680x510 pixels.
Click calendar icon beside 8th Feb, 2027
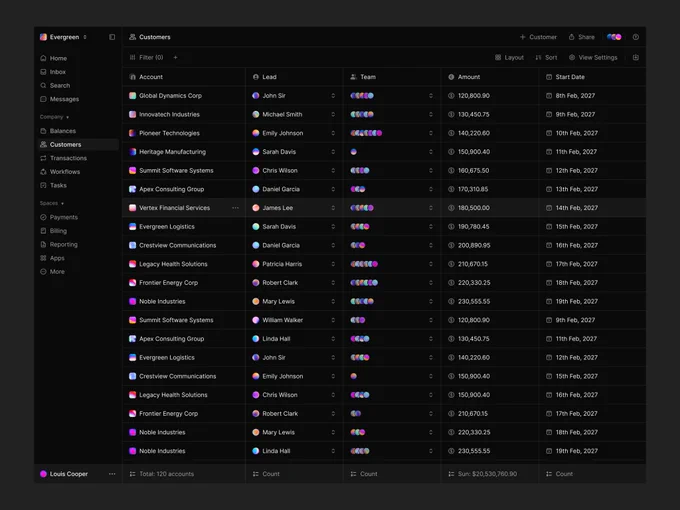(549, 96)
